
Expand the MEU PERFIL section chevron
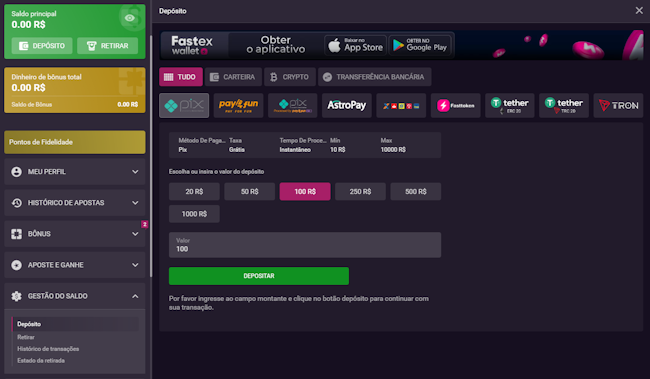[135, 172]
